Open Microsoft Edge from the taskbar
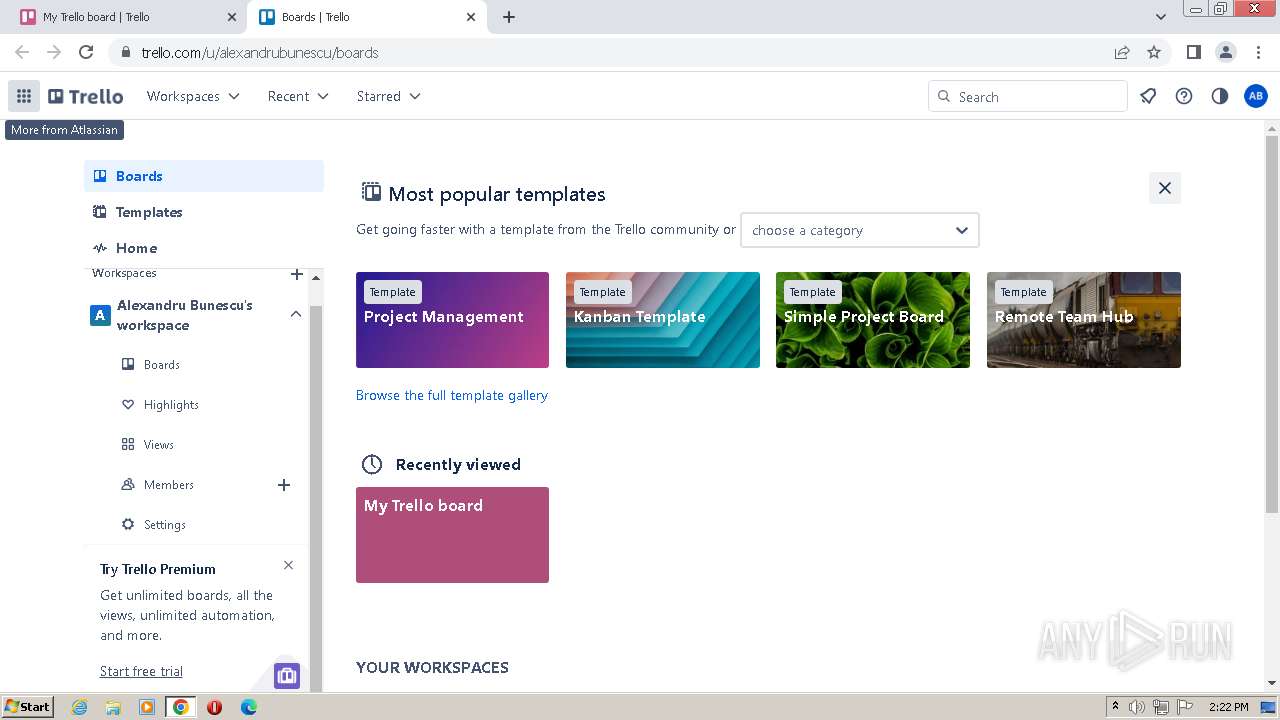 [x=249, y=707]
